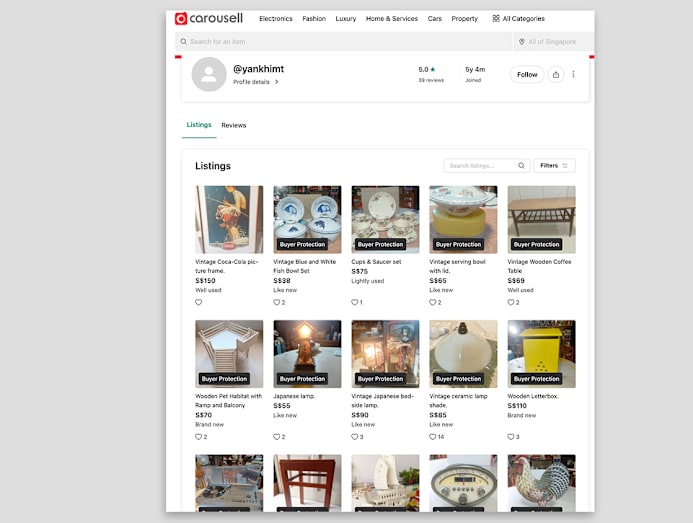
Task: Like the Wooden Letterbox listing
Action: [511, 437]
